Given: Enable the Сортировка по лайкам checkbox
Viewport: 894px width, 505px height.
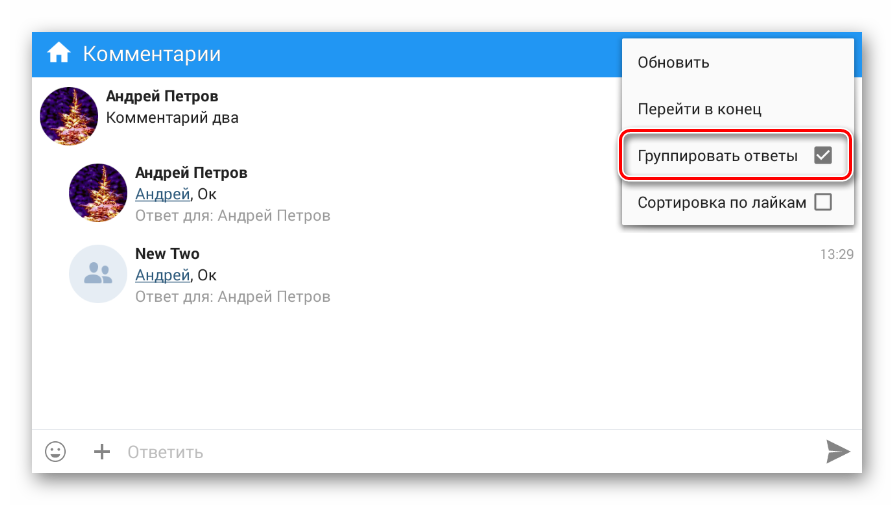Looking at the screenshot, I should pyautogui.click(x=823, y=202).
